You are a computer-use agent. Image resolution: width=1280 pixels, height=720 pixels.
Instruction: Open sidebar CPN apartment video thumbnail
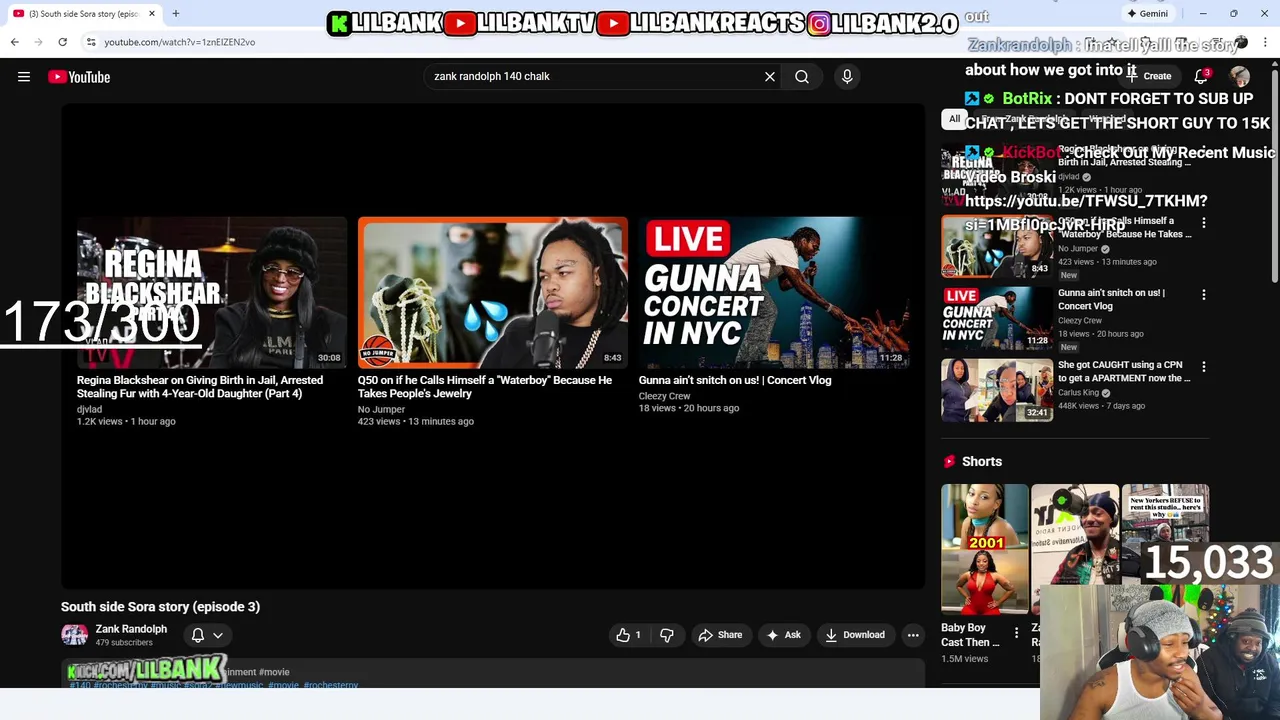point(997,390)
